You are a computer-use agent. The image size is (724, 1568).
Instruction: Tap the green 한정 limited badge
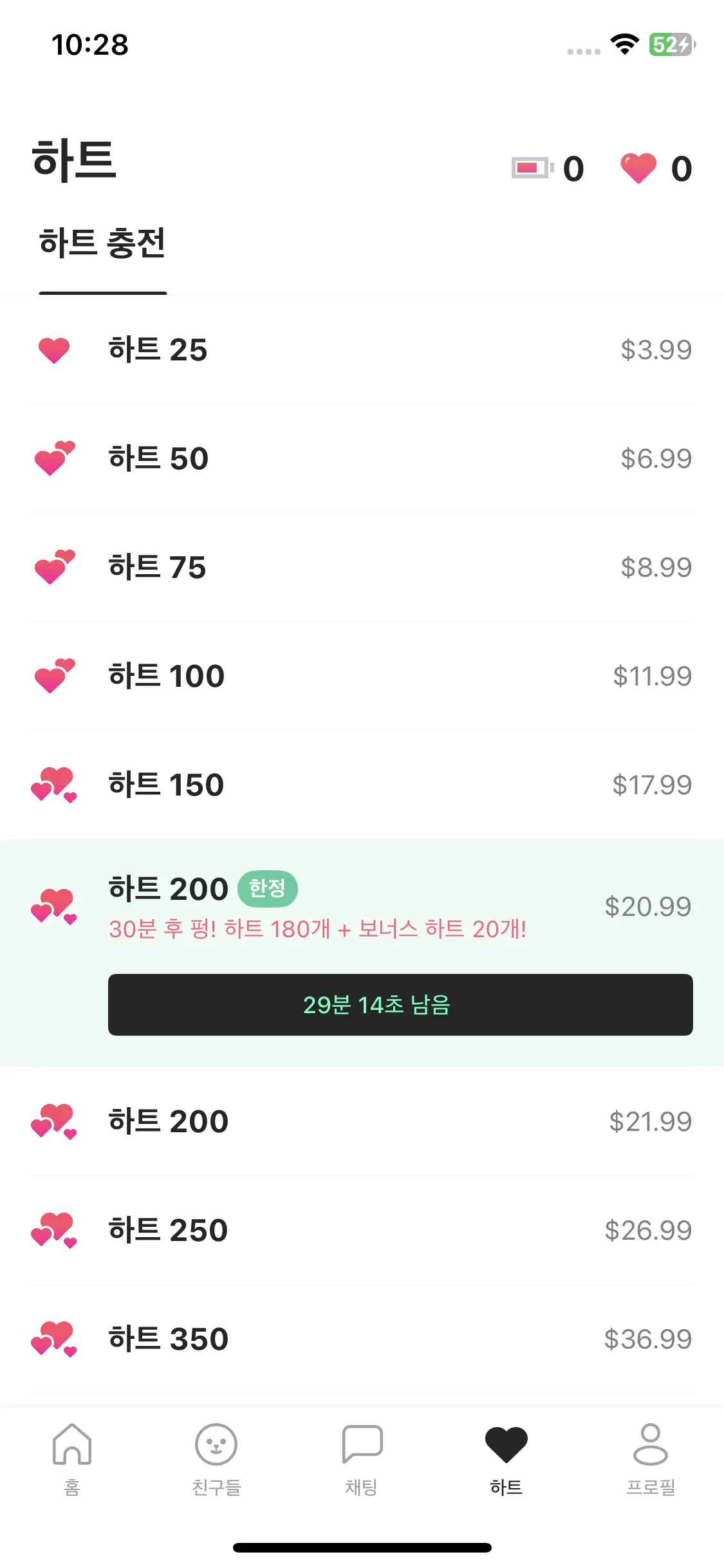[267, 889]
